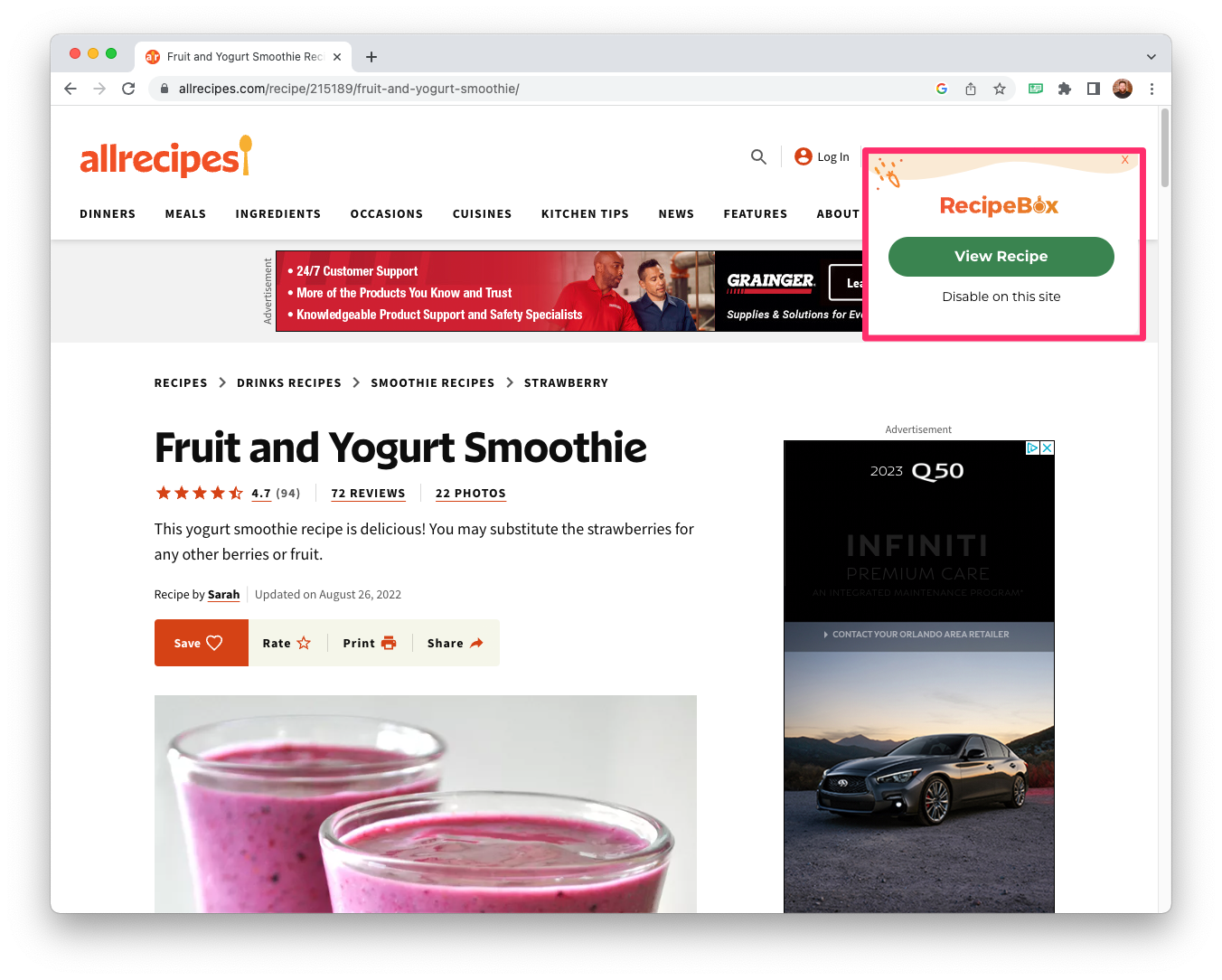Toggle the browser side panel icon

tap(1094, 89)
